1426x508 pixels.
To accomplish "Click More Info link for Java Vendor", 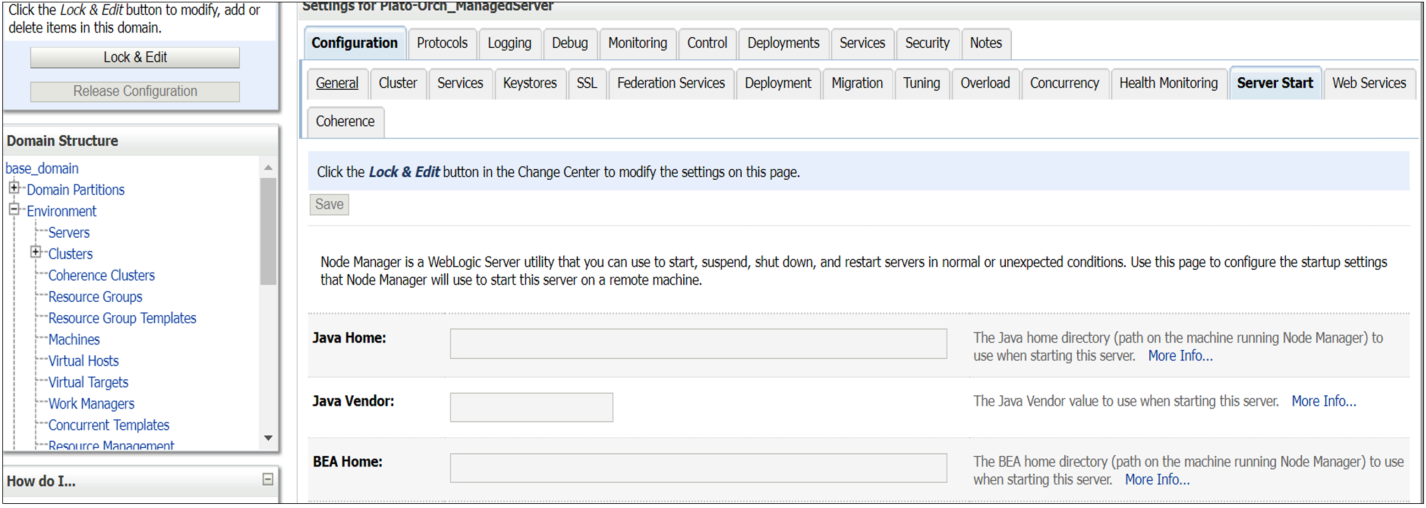I will point(1324,401).
